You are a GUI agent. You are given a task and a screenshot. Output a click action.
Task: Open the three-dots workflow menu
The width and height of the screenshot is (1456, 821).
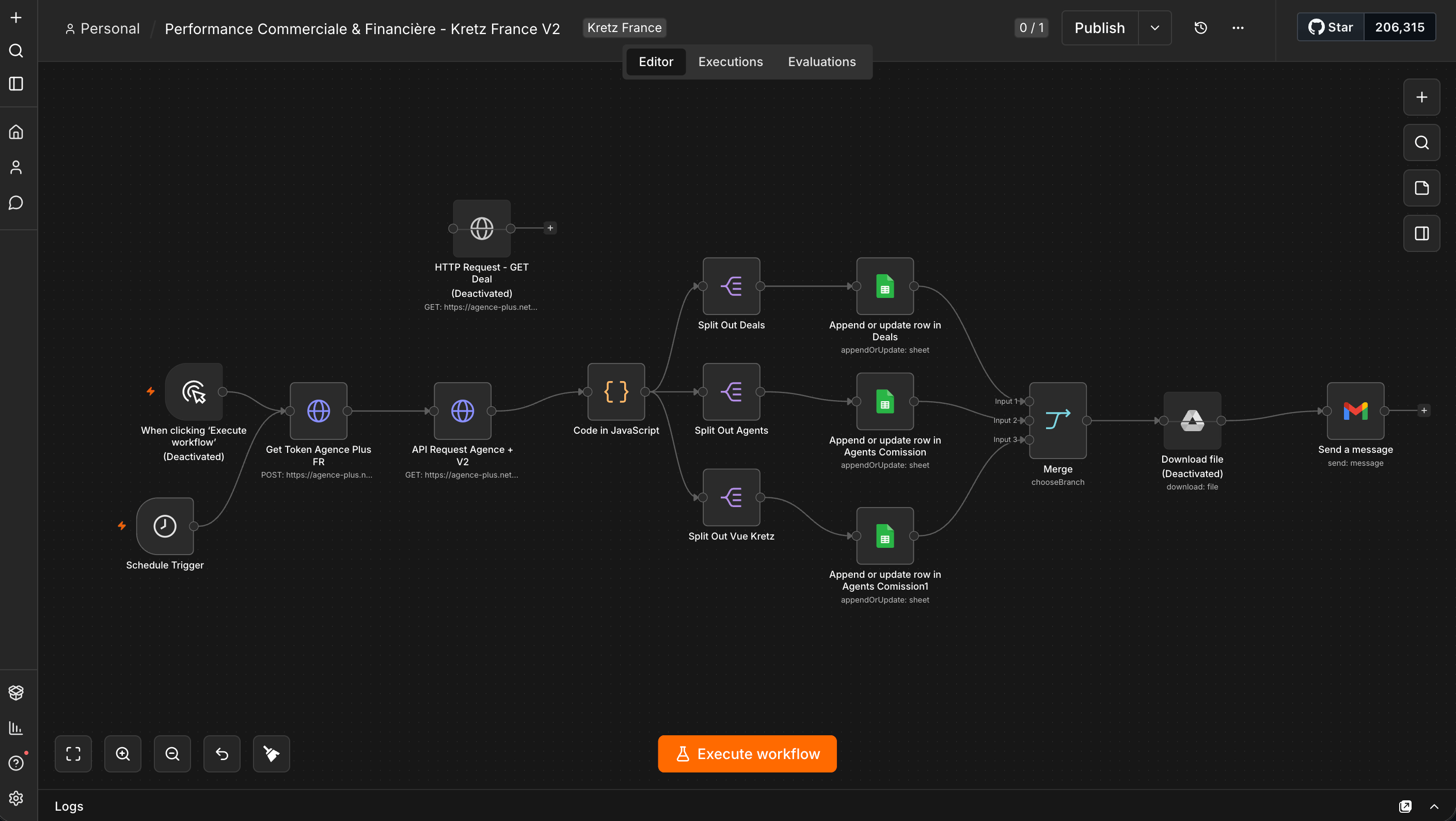(1238, 28)
